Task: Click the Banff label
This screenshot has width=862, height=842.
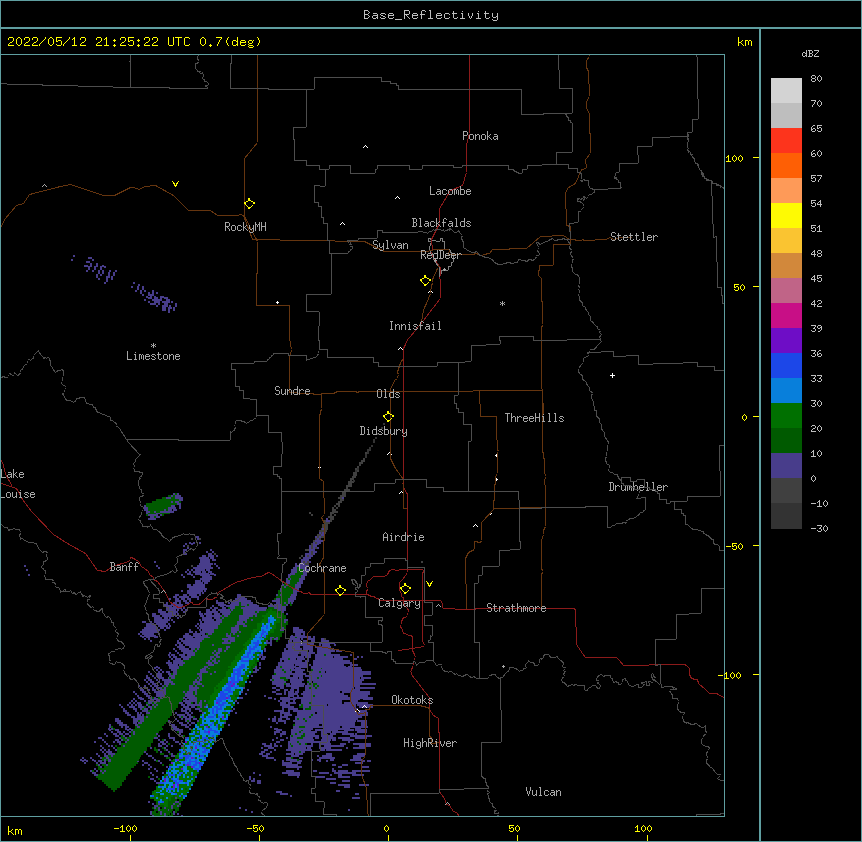Action: tap(124, 567)
